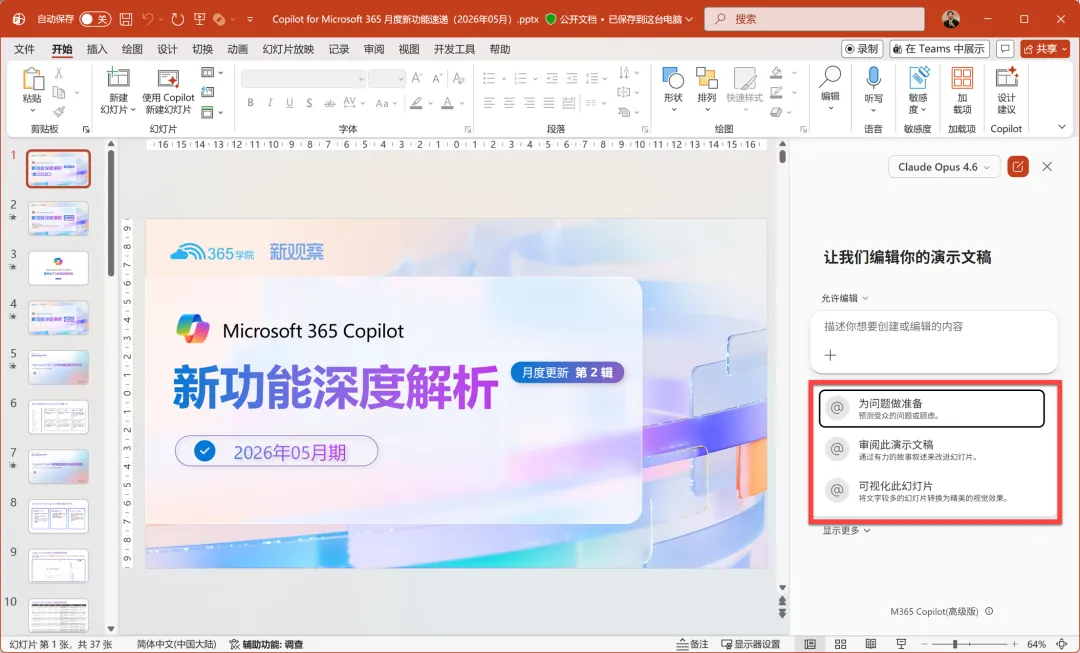Viewport: 1080px width, 653px height.
Task: Open font dialog launcher in 字体 group
Action: coord(468,129)
